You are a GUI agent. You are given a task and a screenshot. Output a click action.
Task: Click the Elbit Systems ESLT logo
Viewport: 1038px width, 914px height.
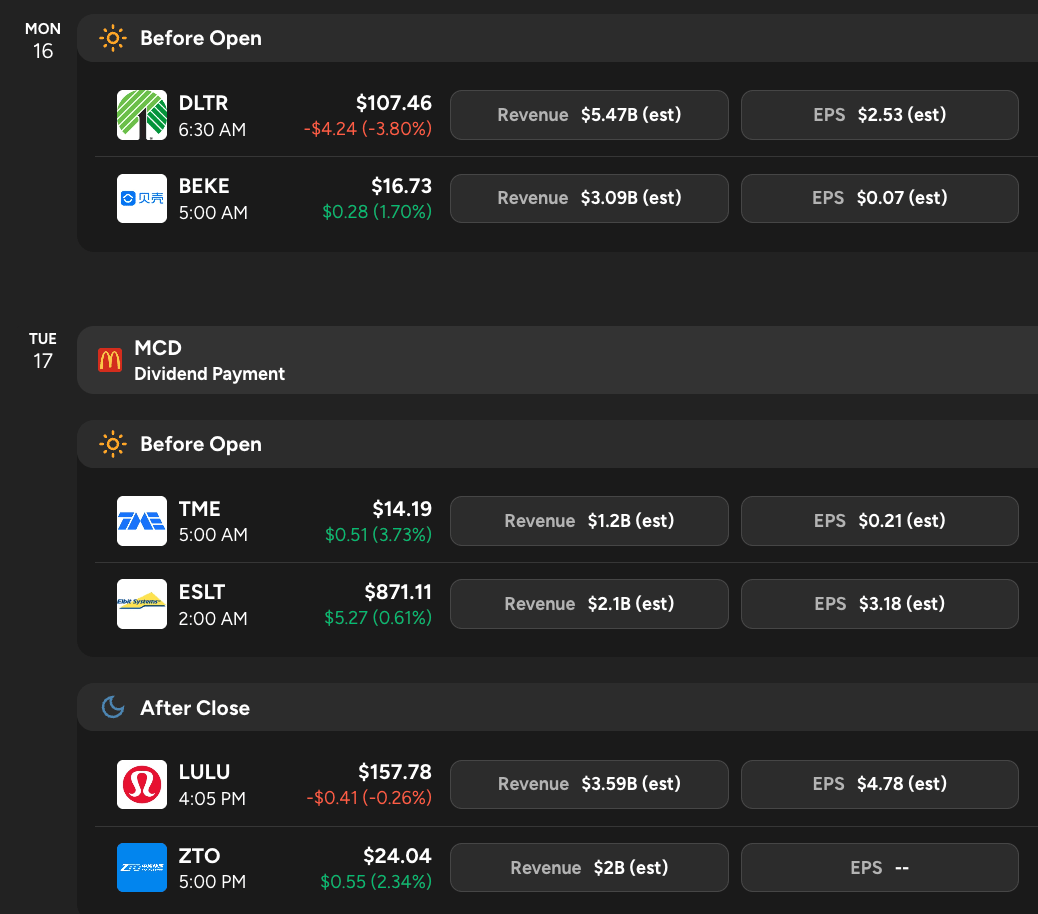142,604
